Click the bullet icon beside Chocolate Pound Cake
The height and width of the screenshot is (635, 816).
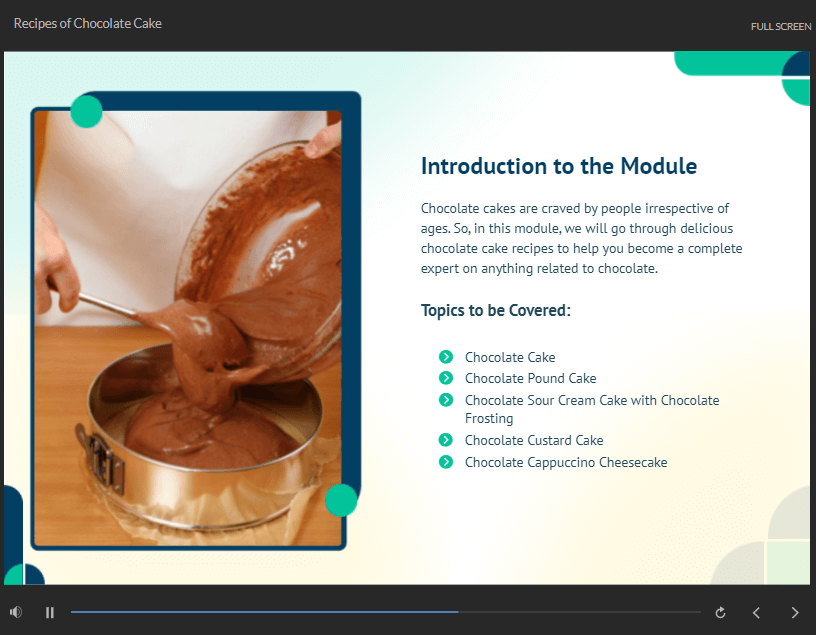(x=446, y=378)
